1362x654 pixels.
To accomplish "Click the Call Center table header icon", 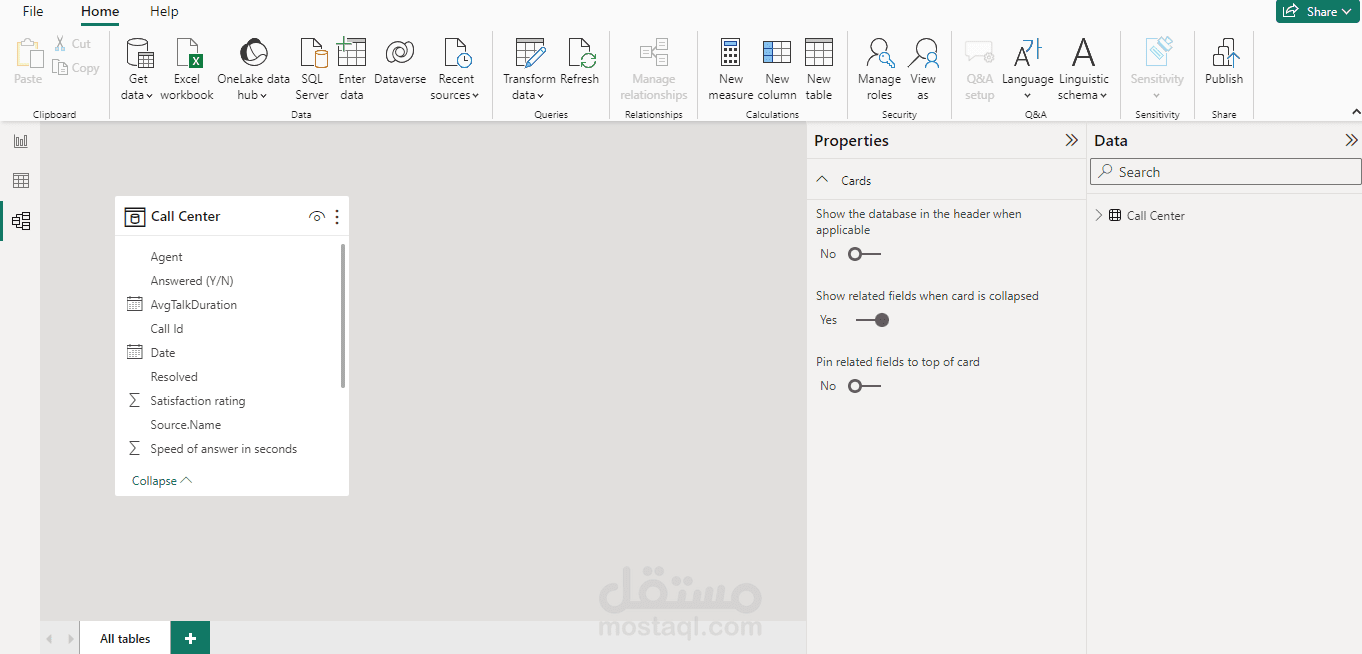I will pos(135,216).
